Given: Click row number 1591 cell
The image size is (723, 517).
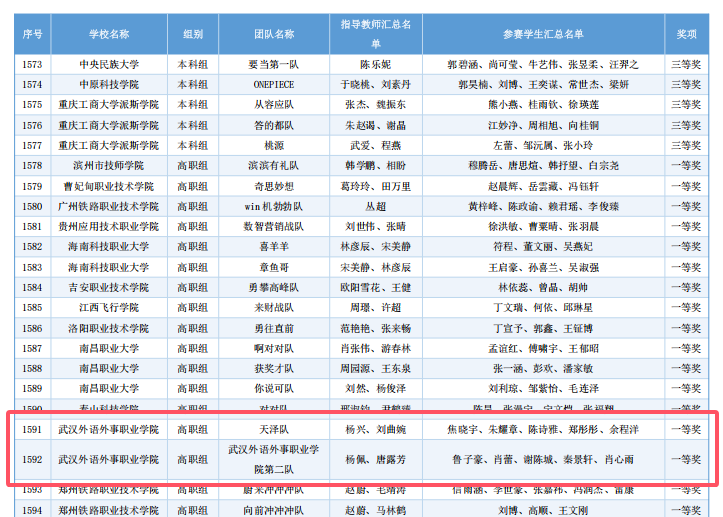Looking at the screenshot, I should point(32,429).
